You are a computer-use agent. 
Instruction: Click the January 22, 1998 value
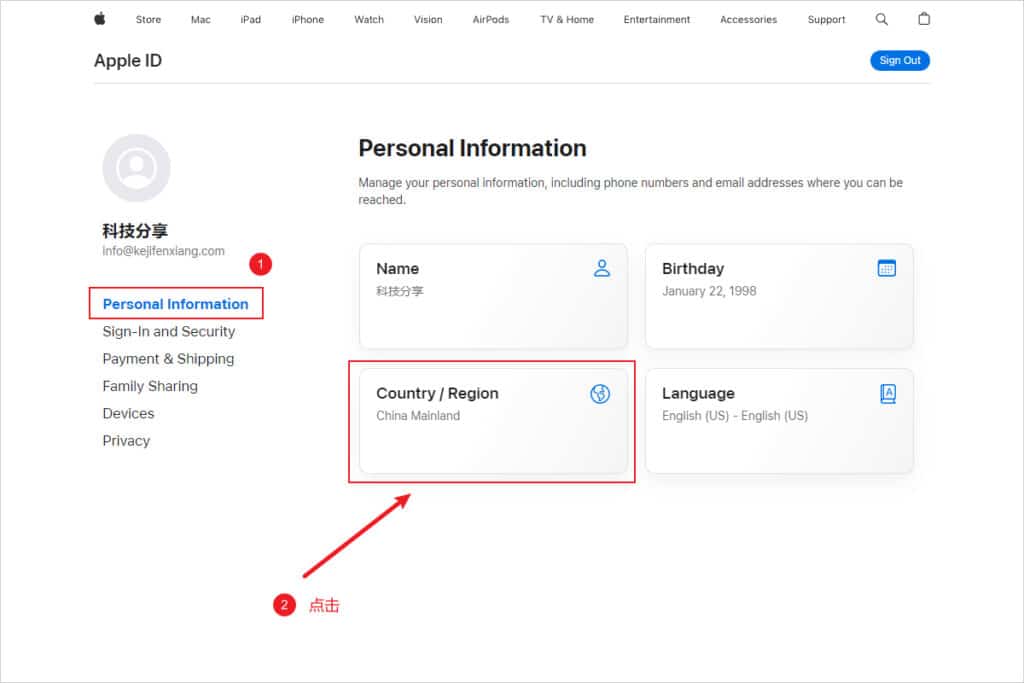(x=709, y=291)
